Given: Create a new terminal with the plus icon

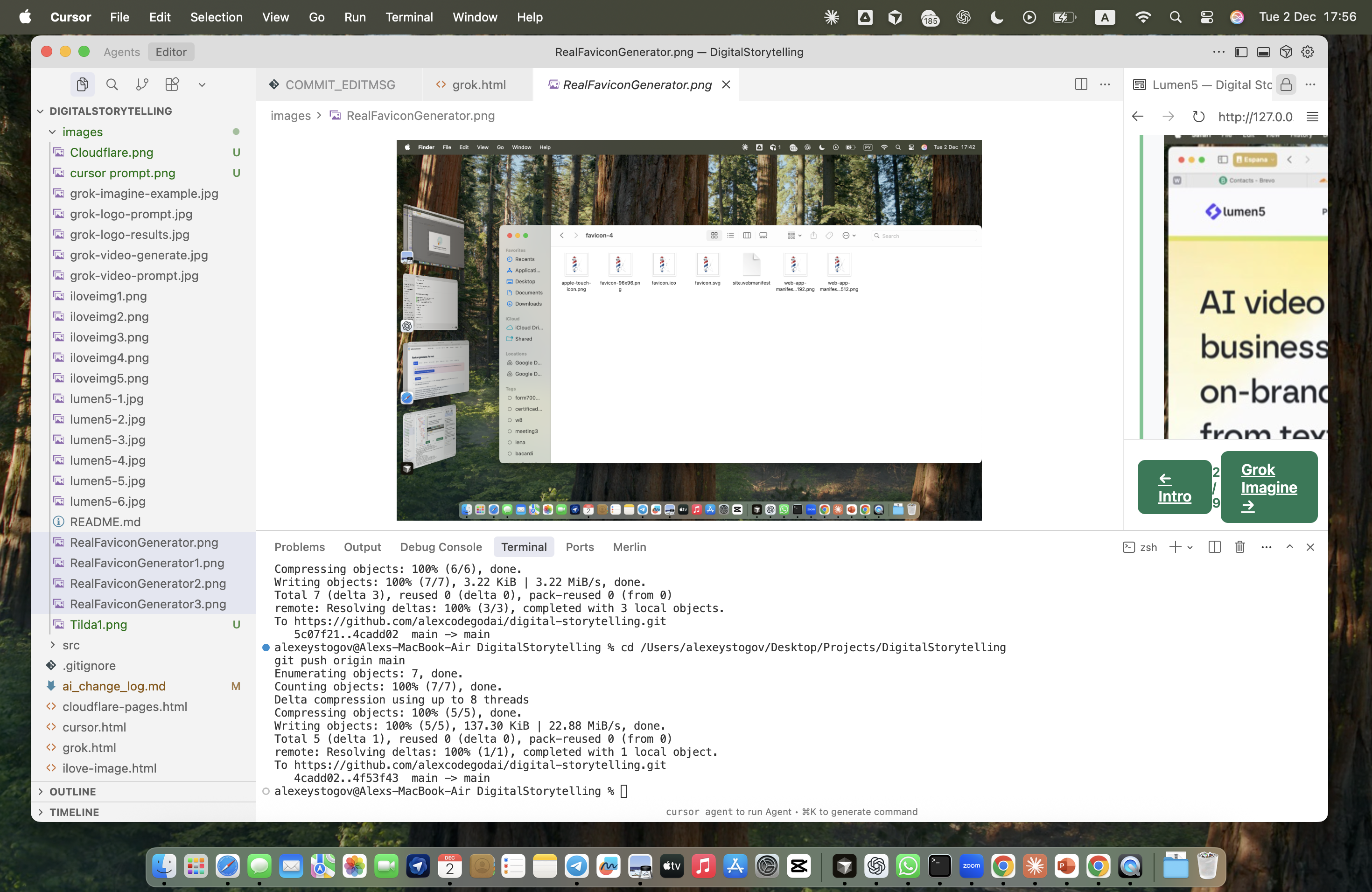Looking at the screenshot, I should (1176, 547).
